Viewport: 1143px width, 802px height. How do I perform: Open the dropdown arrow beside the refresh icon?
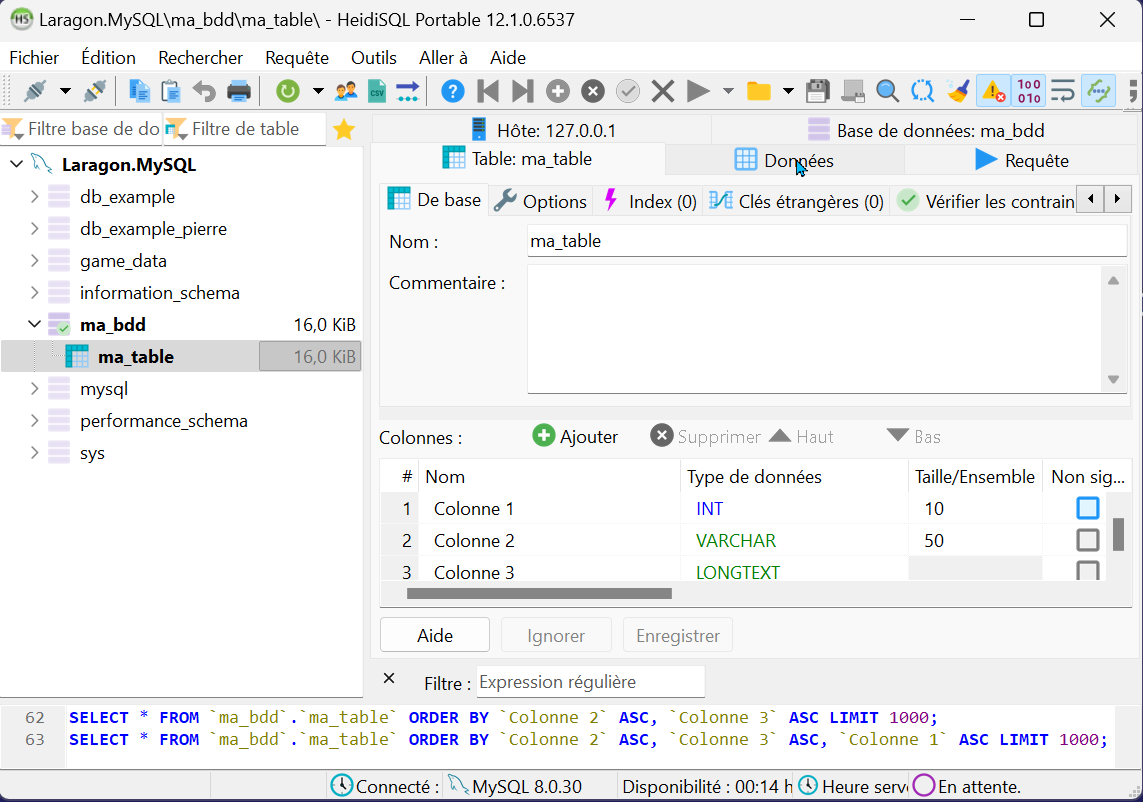(318, 92)
